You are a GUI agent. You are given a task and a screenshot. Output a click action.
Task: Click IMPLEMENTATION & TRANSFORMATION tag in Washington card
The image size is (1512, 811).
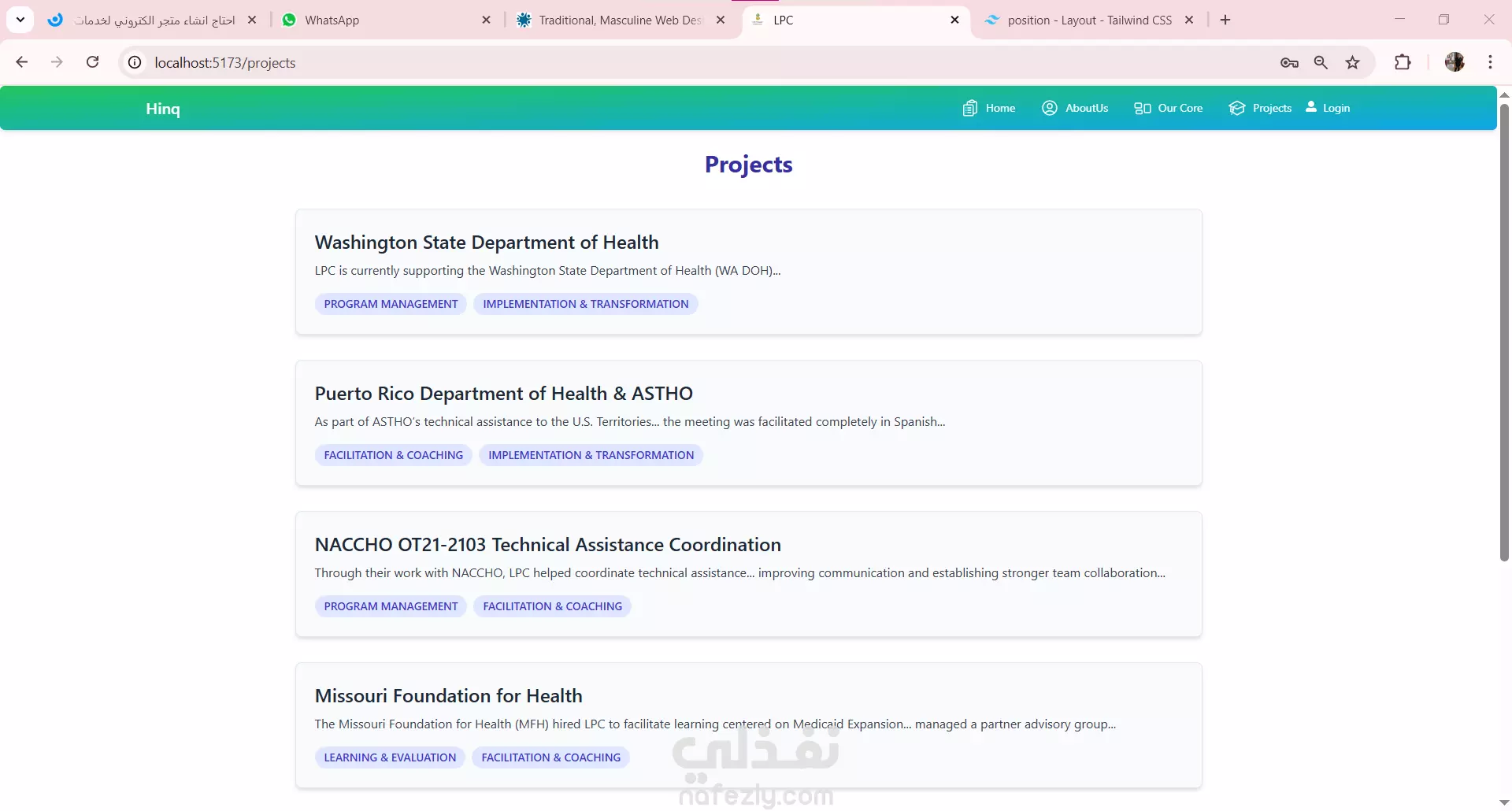[x=586, y=304]
